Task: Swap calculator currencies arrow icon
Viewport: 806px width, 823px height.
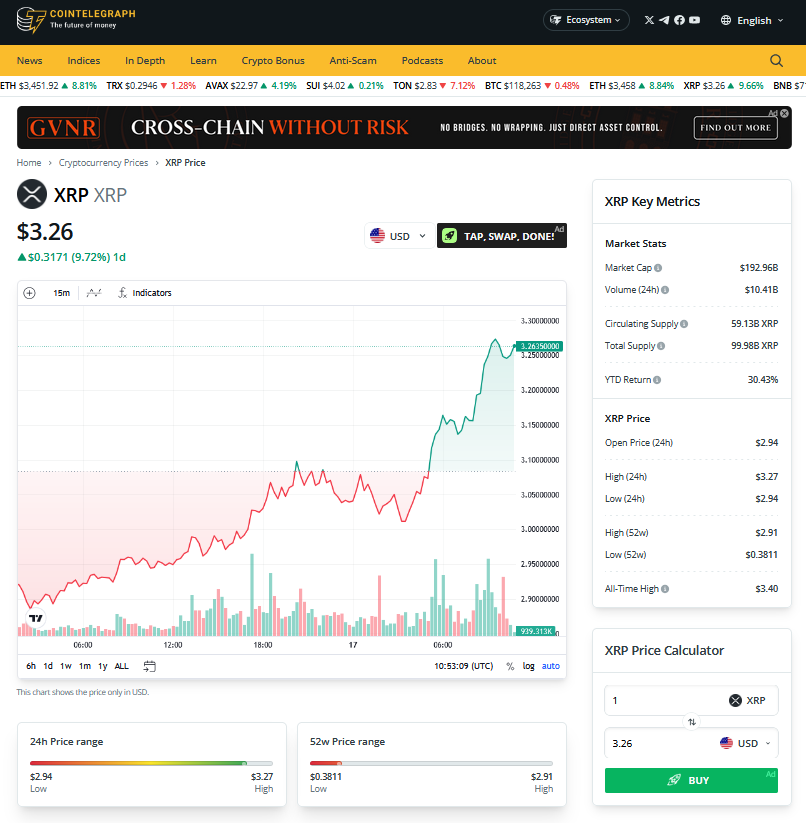Action: coord(692,722)
